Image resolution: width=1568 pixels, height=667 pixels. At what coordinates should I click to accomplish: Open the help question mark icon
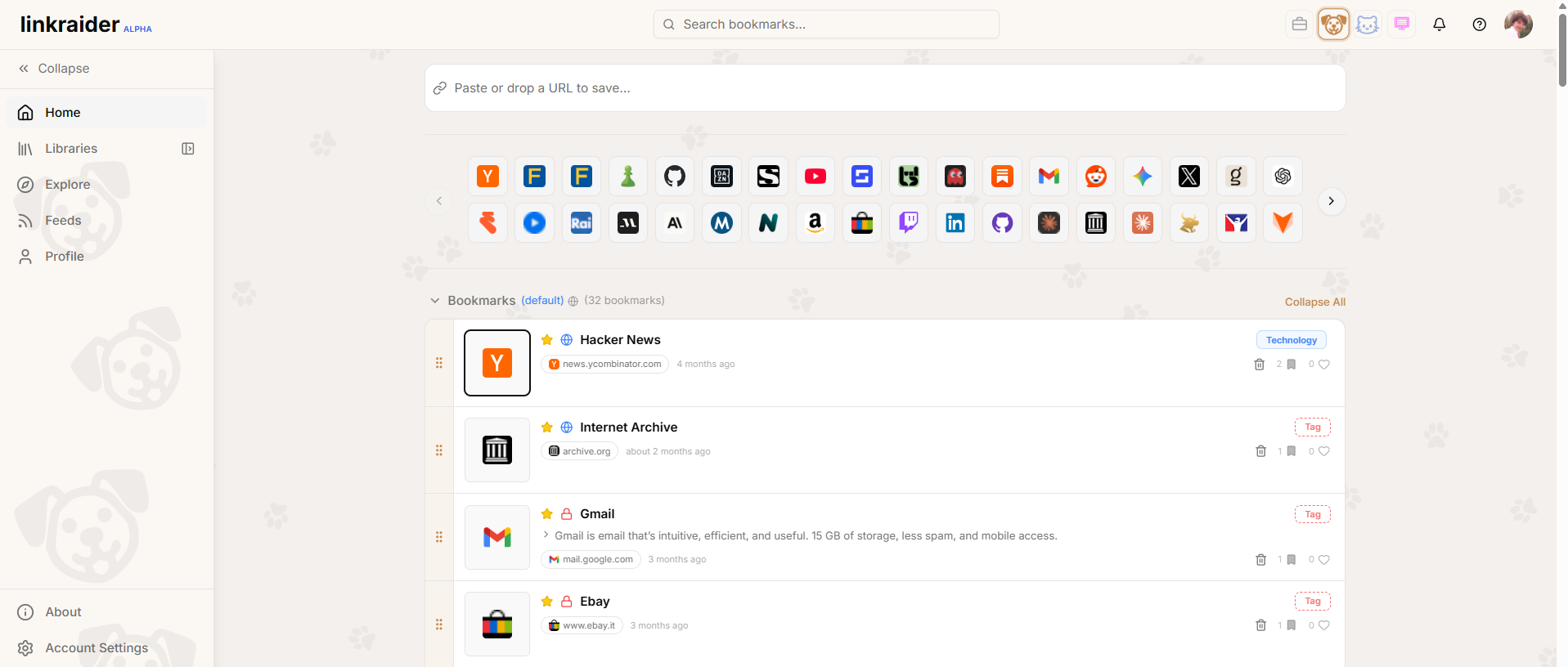coord(1480,25)
